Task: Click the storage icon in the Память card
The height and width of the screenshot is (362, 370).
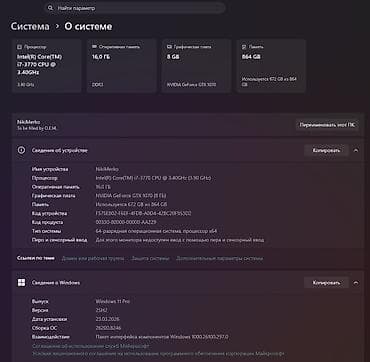Action: pos(244,47)
